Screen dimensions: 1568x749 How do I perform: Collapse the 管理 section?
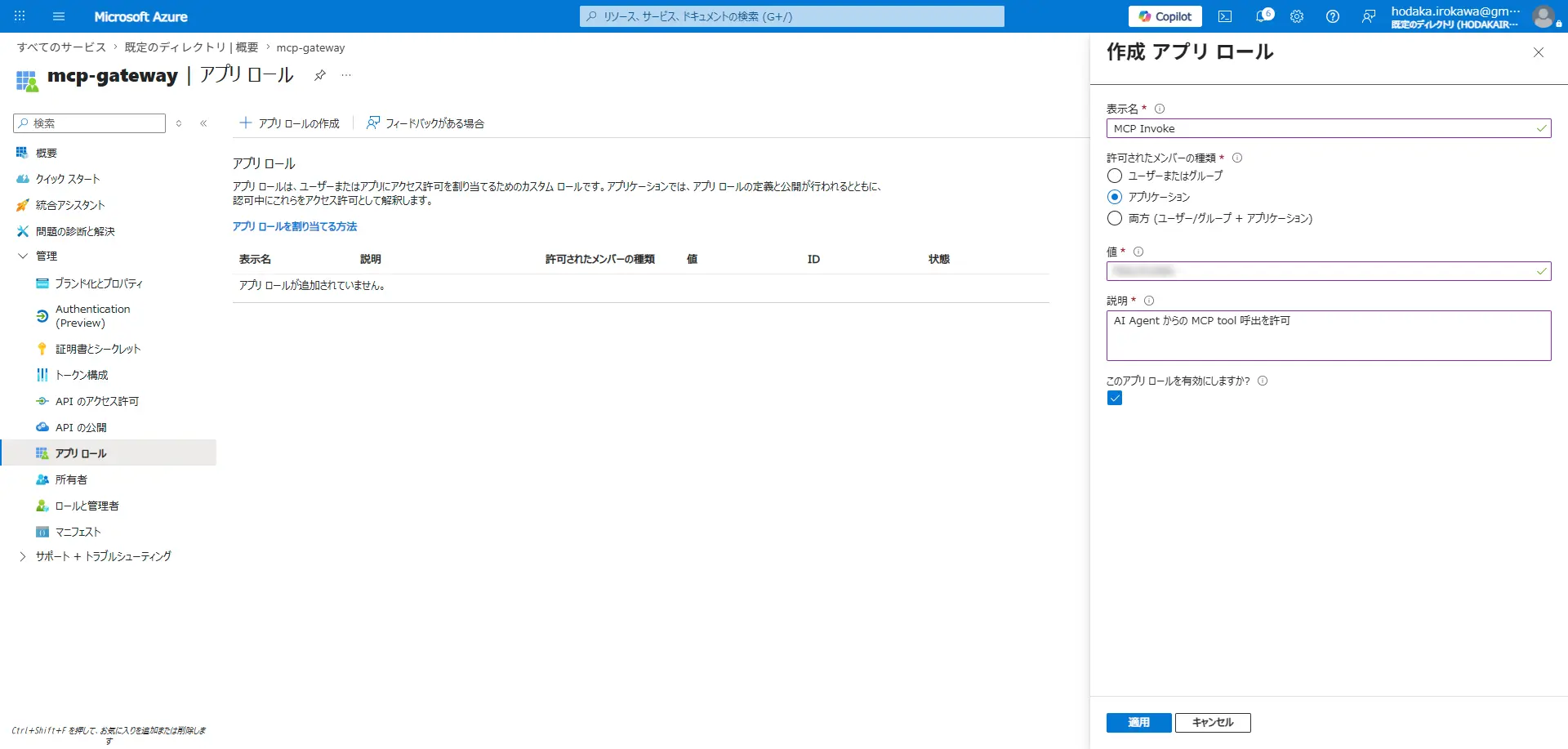pyautogui.click(x=23, y=256)
